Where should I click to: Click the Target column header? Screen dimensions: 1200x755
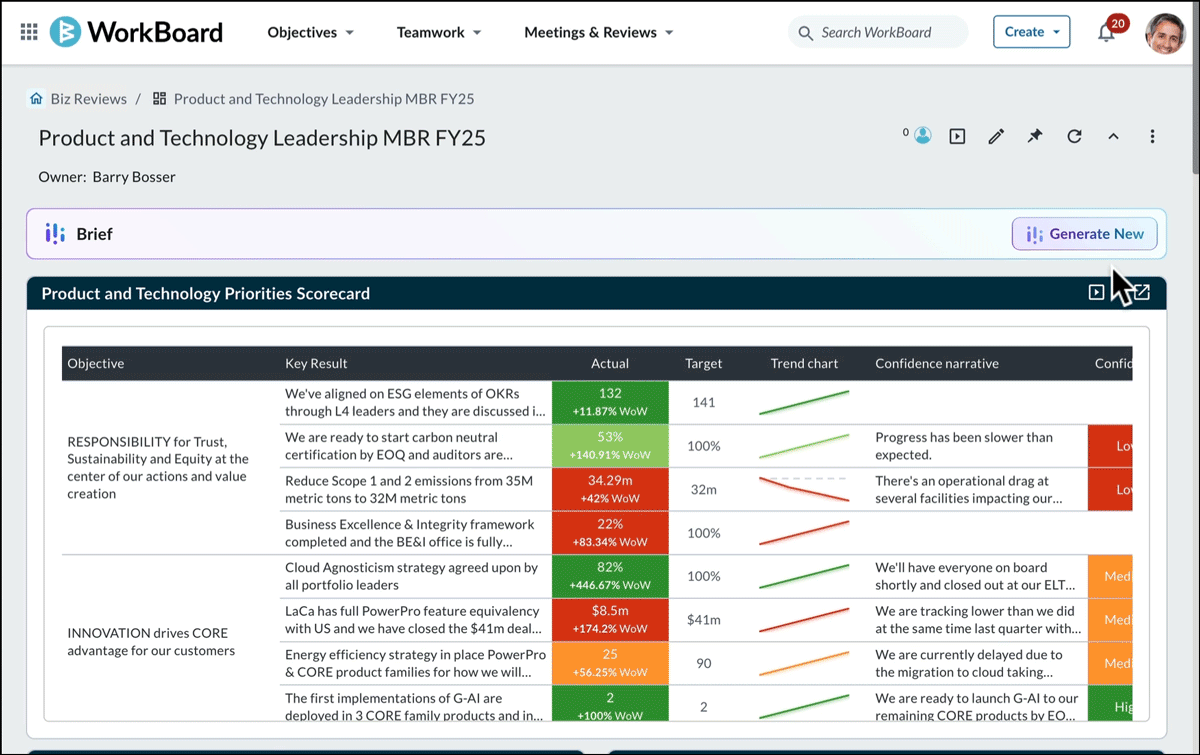[704, 363]
